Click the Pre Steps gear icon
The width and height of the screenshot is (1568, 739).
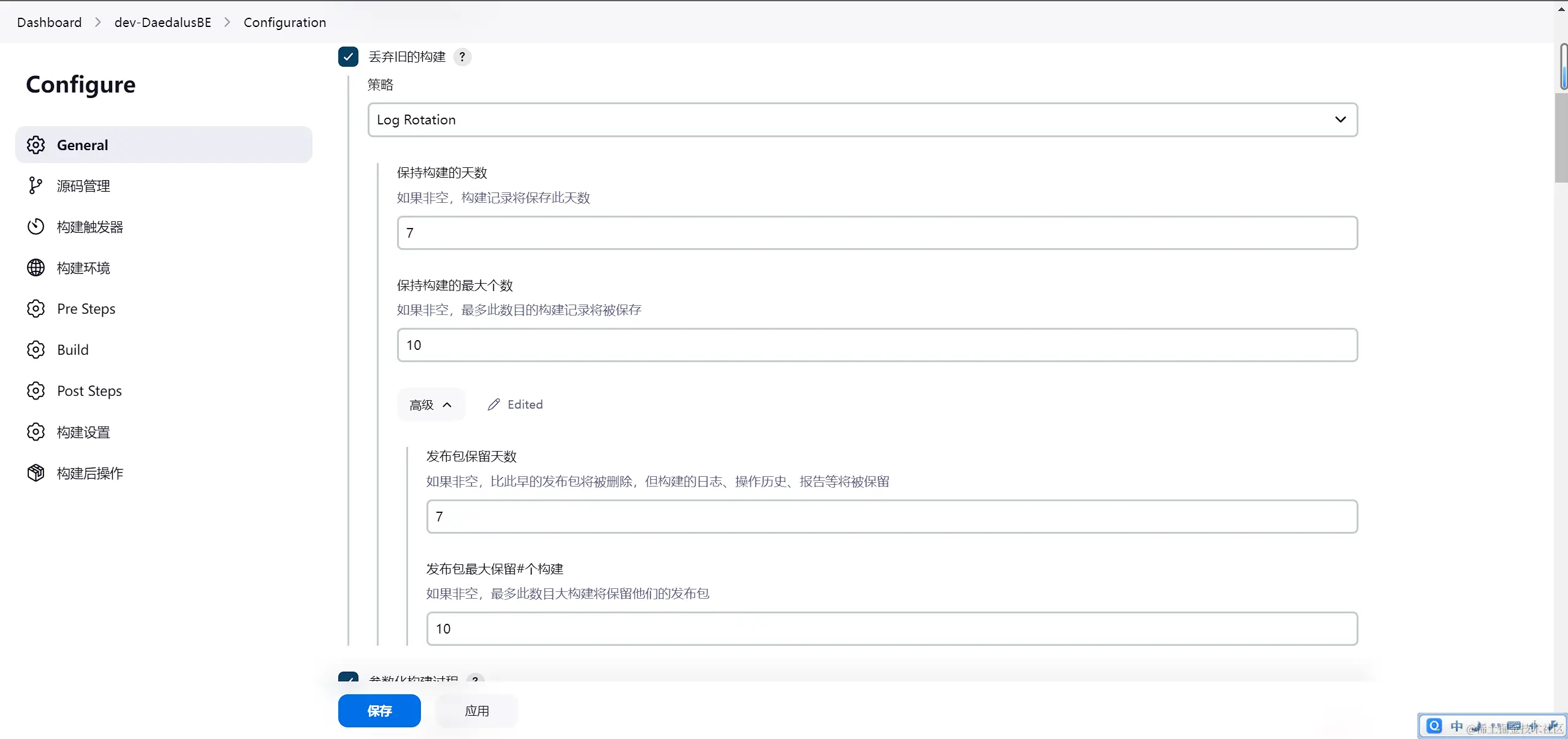[36, 309]
